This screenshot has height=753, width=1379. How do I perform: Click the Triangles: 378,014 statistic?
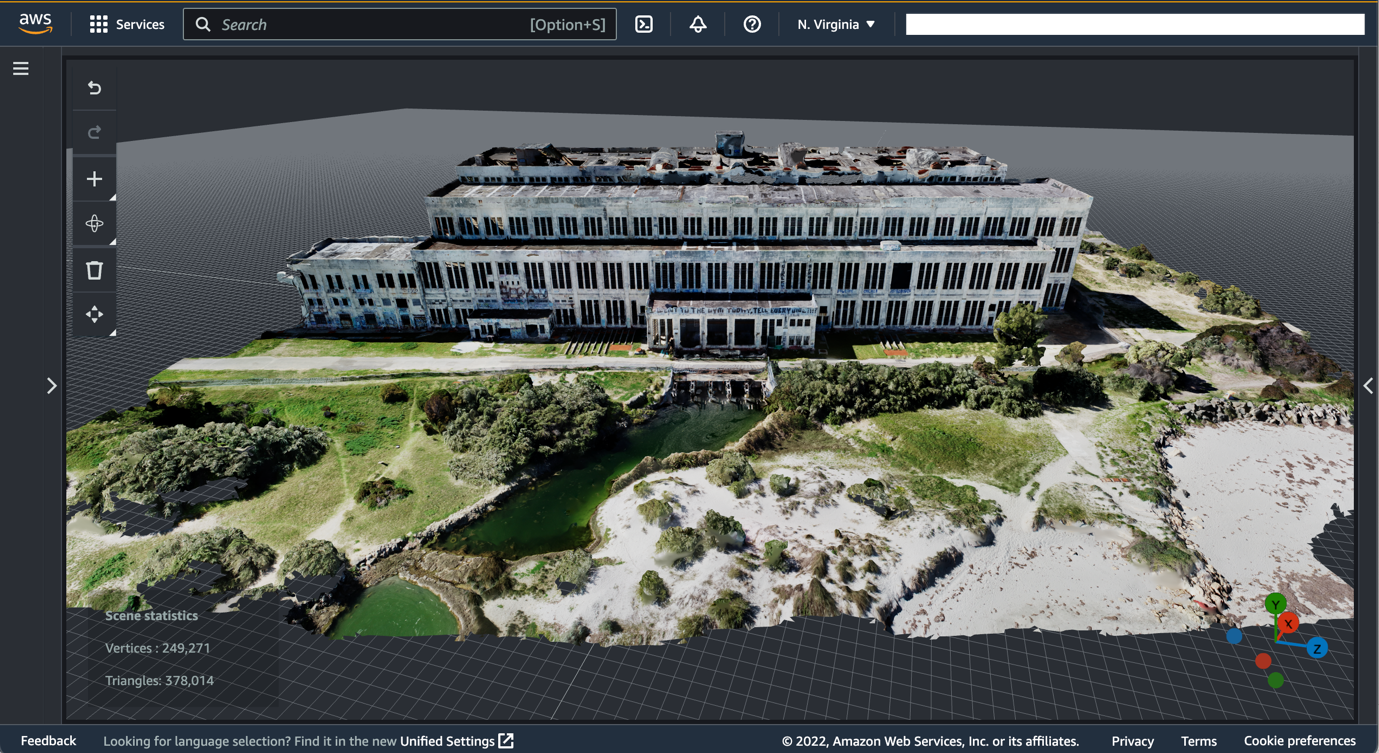(159, 680)
